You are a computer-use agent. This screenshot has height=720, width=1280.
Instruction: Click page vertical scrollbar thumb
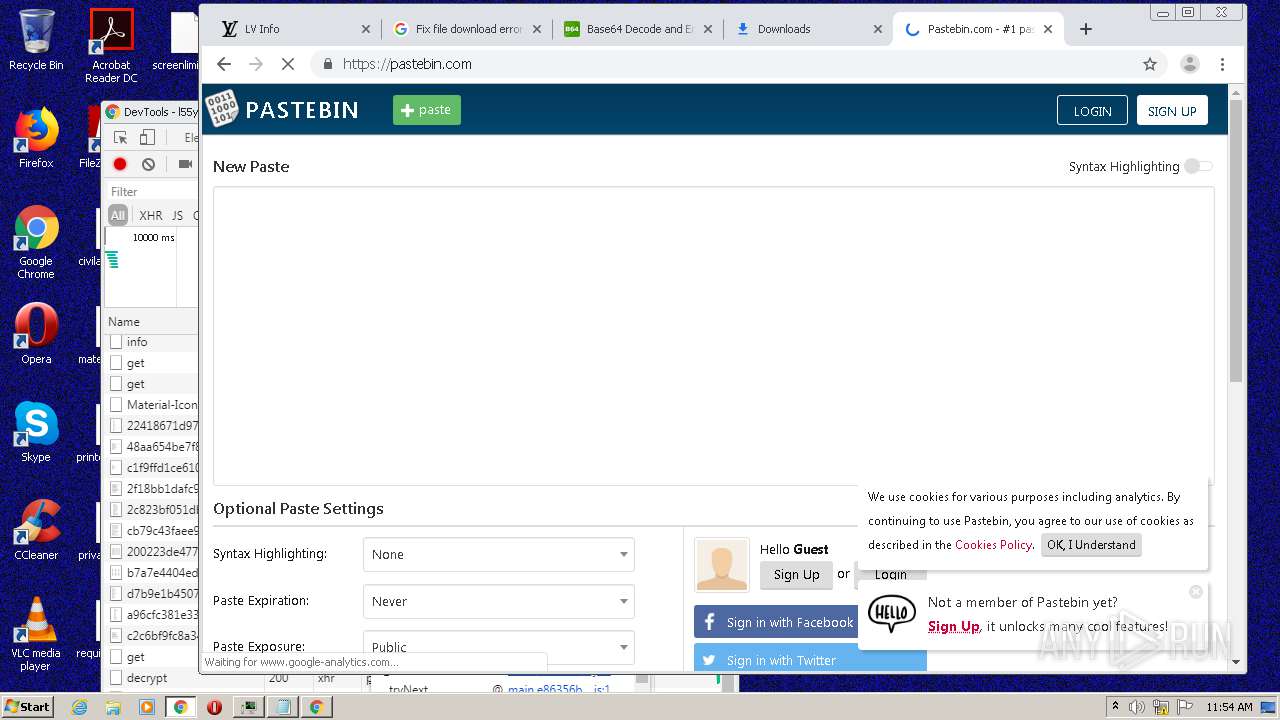click(x=1236, y=240)
